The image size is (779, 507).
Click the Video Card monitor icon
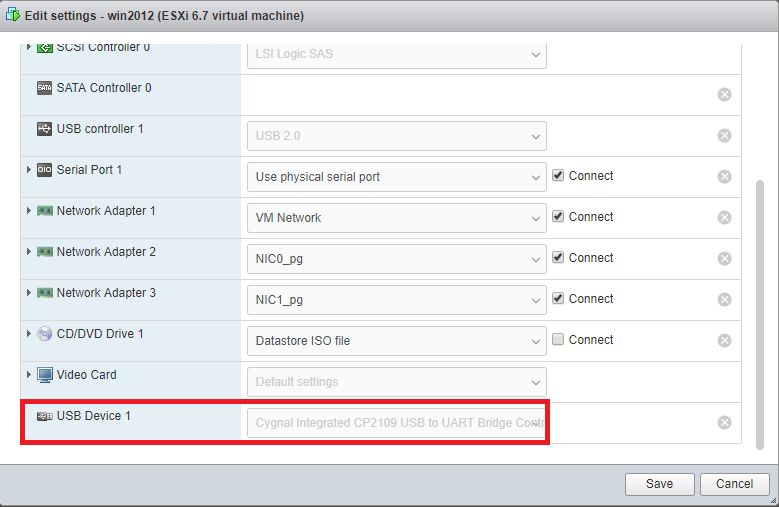point(45,375)
